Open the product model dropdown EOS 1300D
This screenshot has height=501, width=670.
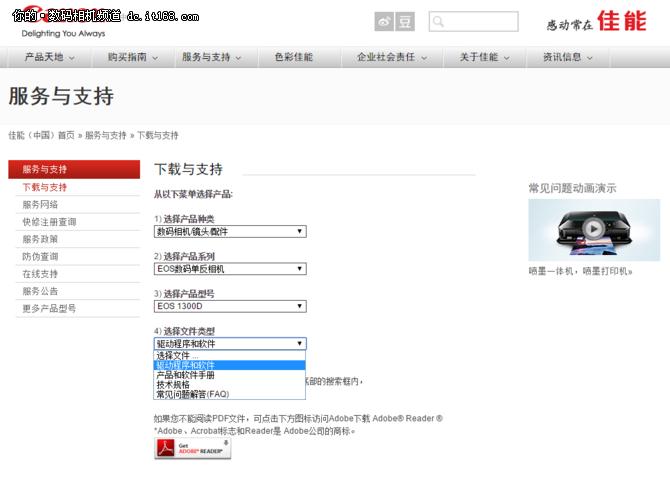(x=230, y=306)
